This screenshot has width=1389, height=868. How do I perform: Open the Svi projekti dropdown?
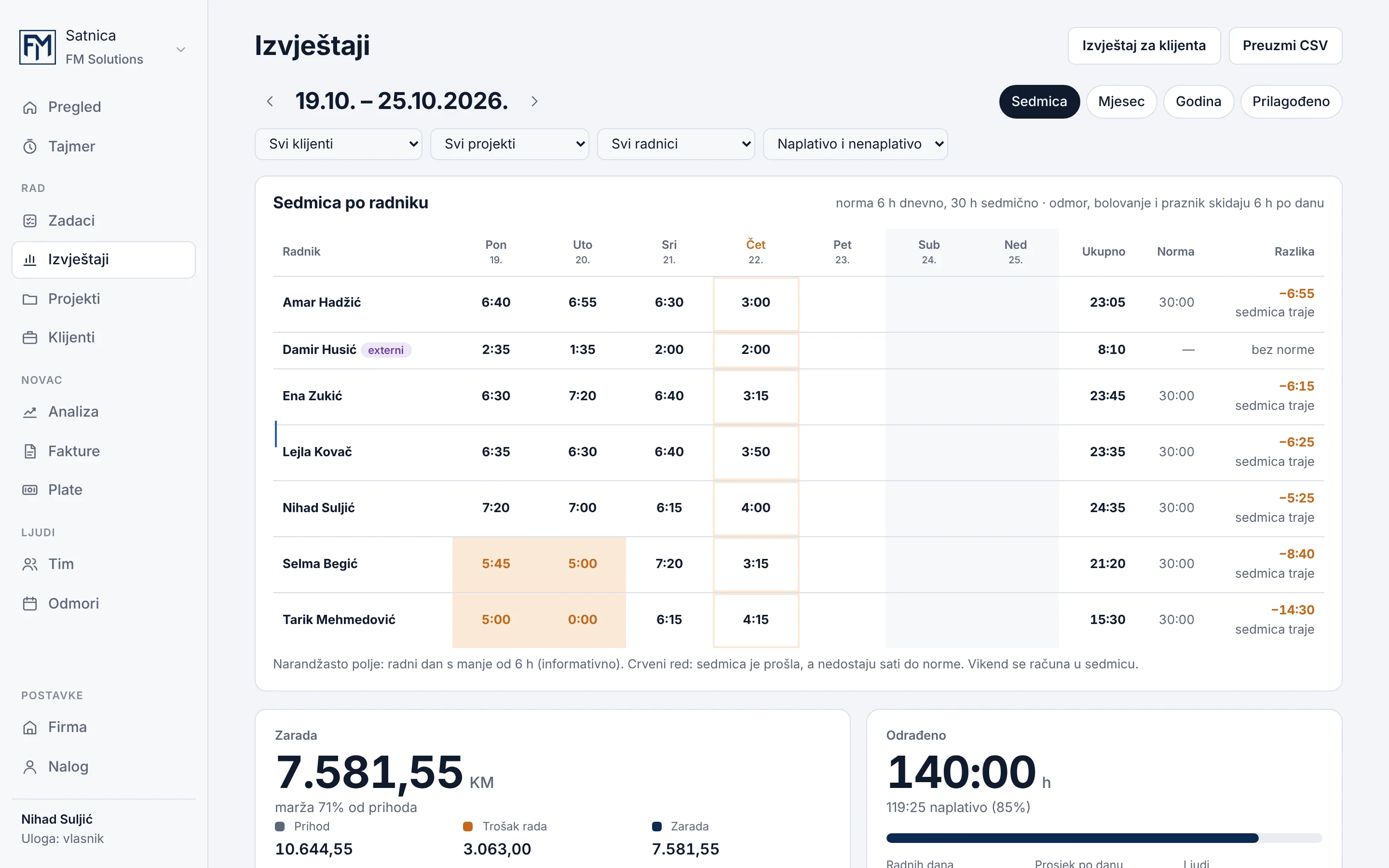pos(510,144)
